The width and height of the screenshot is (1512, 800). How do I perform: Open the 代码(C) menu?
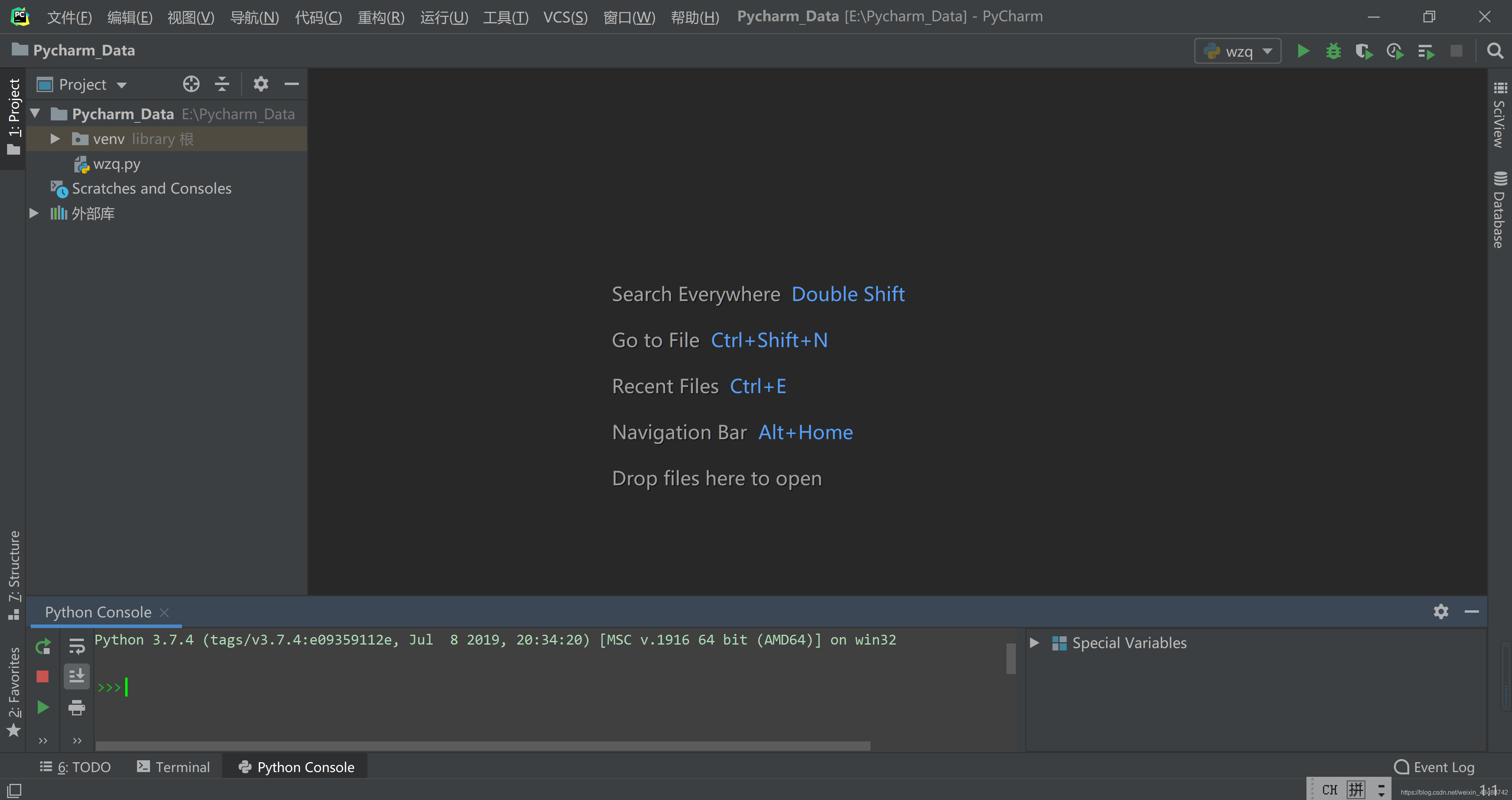tap(318, 17)
